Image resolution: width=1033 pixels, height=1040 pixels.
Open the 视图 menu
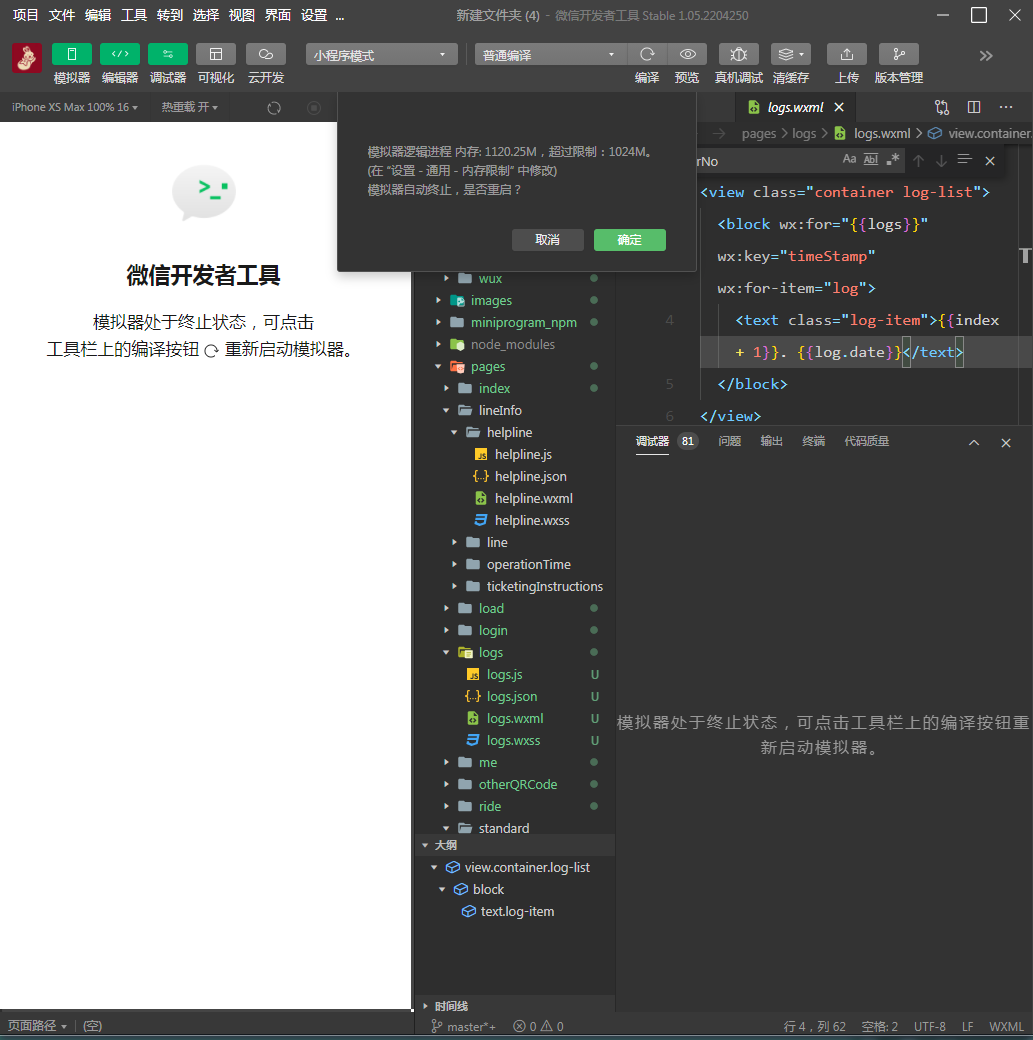coord(241,15)
